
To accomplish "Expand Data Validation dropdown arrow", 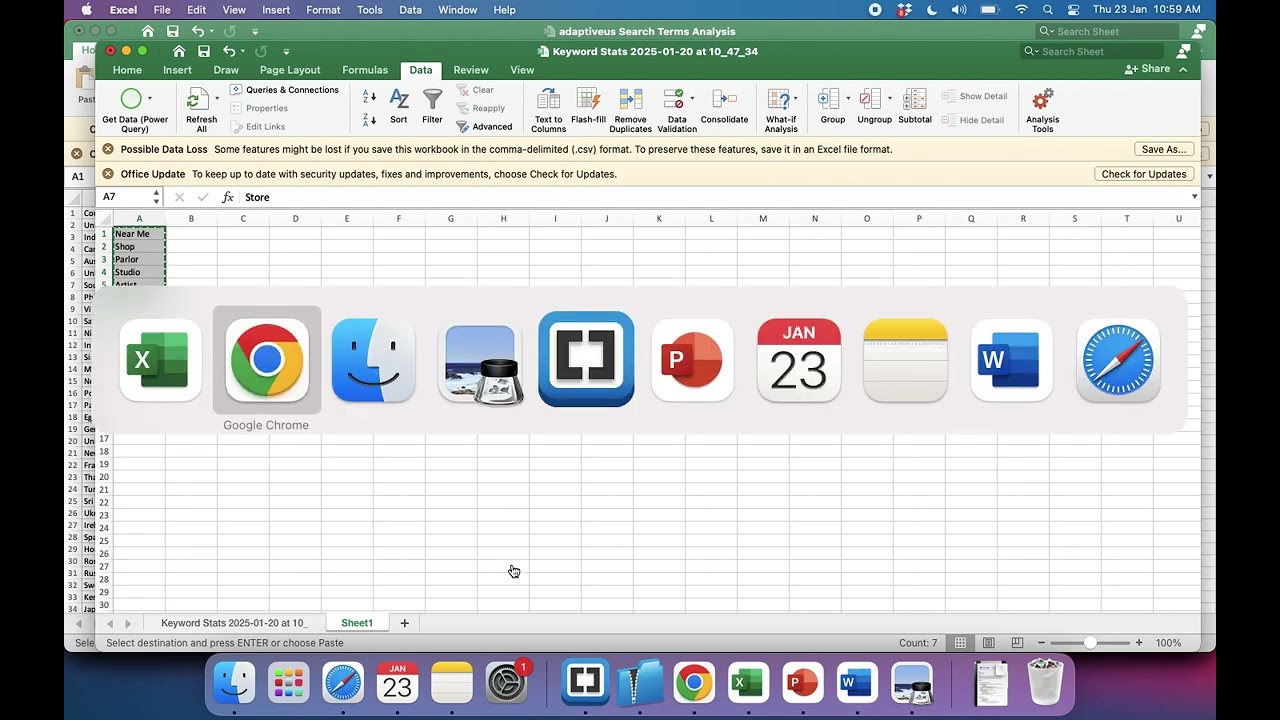I will (692, 98).
